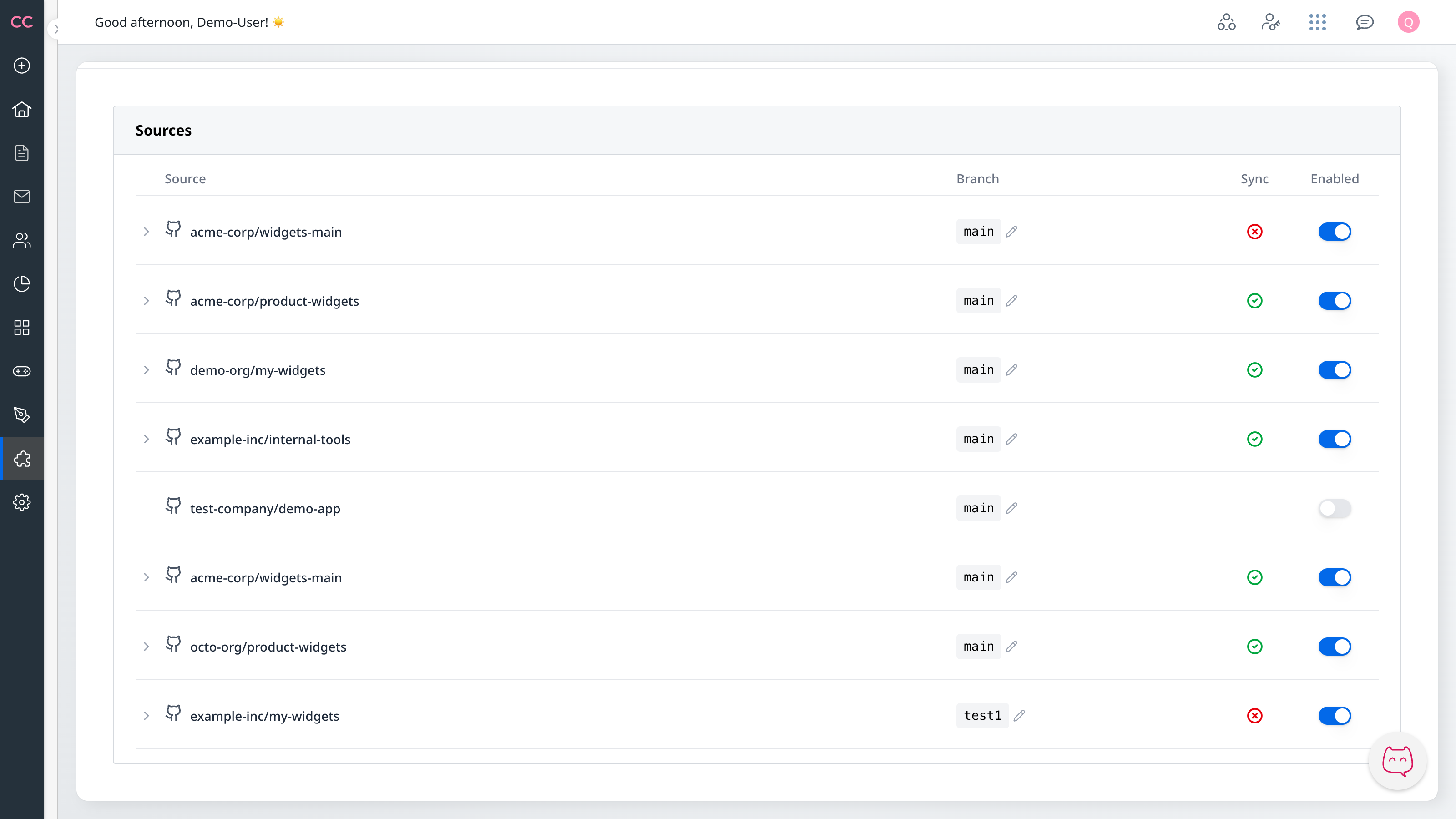Click the grid apps icon in the top bar
The height and width of the screenshot is (819, 1456).
coord(1318,22)
